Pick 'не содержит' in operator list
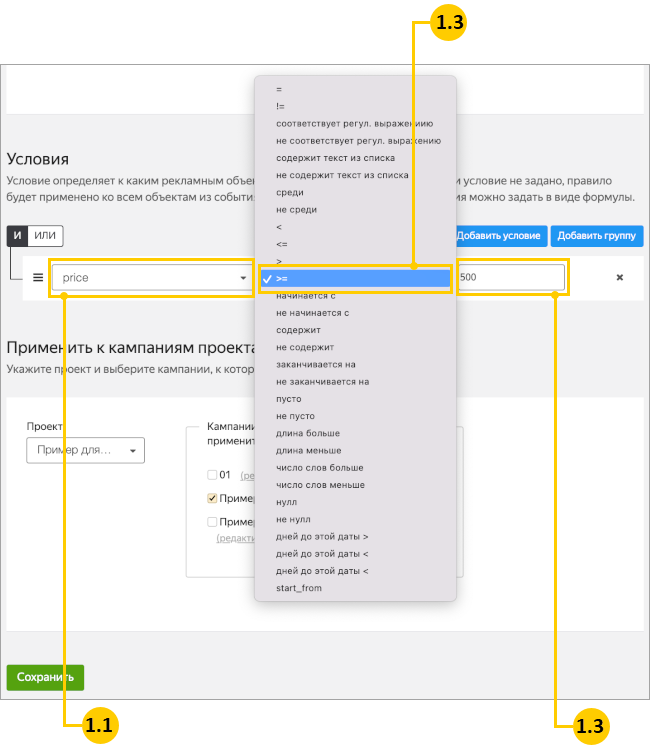 pyautogui.click(x=305, y=347)
